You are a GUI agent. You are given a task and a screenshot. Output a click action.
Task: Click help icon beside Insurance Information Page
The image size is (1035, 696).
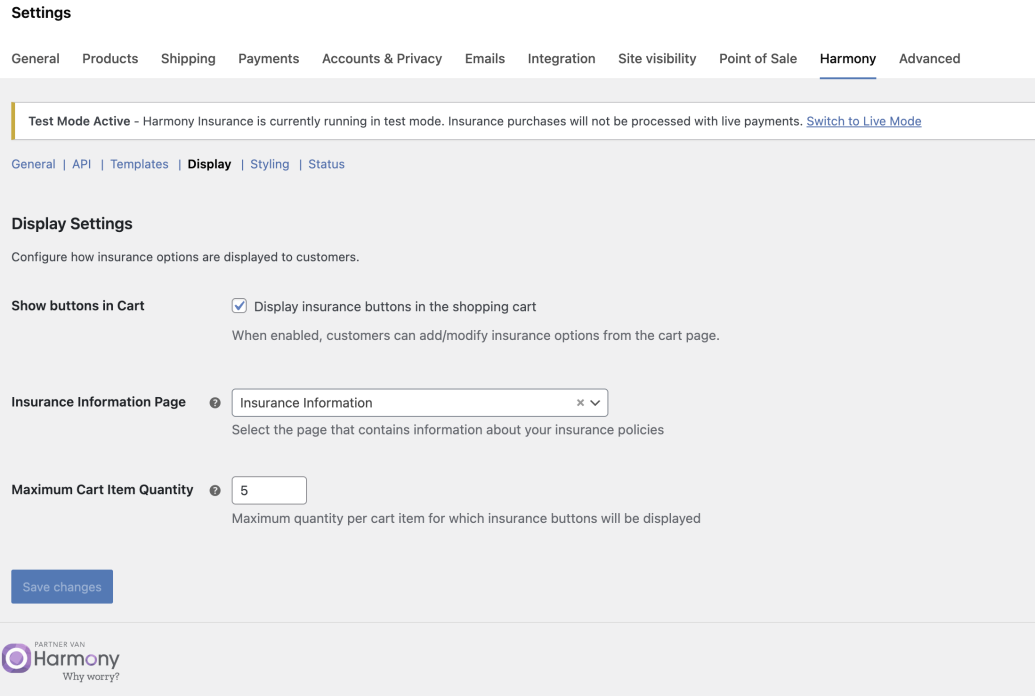[215, 403]
